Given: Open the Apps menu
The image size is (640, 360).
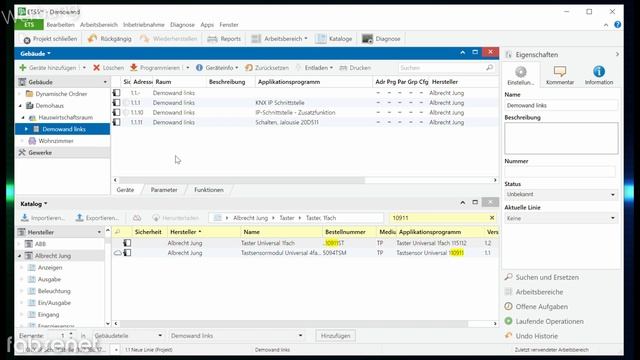Looking at the screenshot, I should [x=207, y=25].
